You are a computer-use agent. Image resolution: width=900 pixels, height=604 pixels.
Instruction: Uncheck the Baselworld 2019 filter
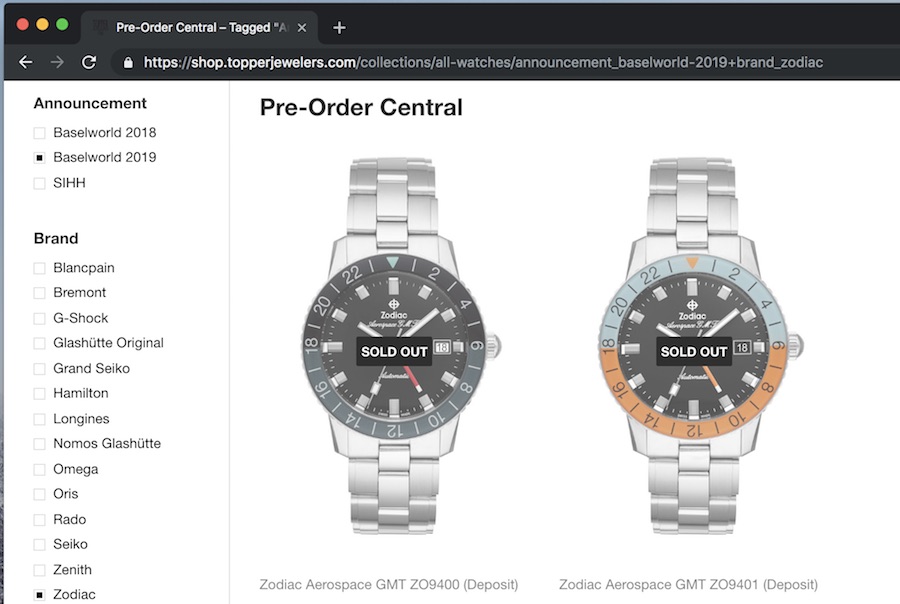click(40, 158)
